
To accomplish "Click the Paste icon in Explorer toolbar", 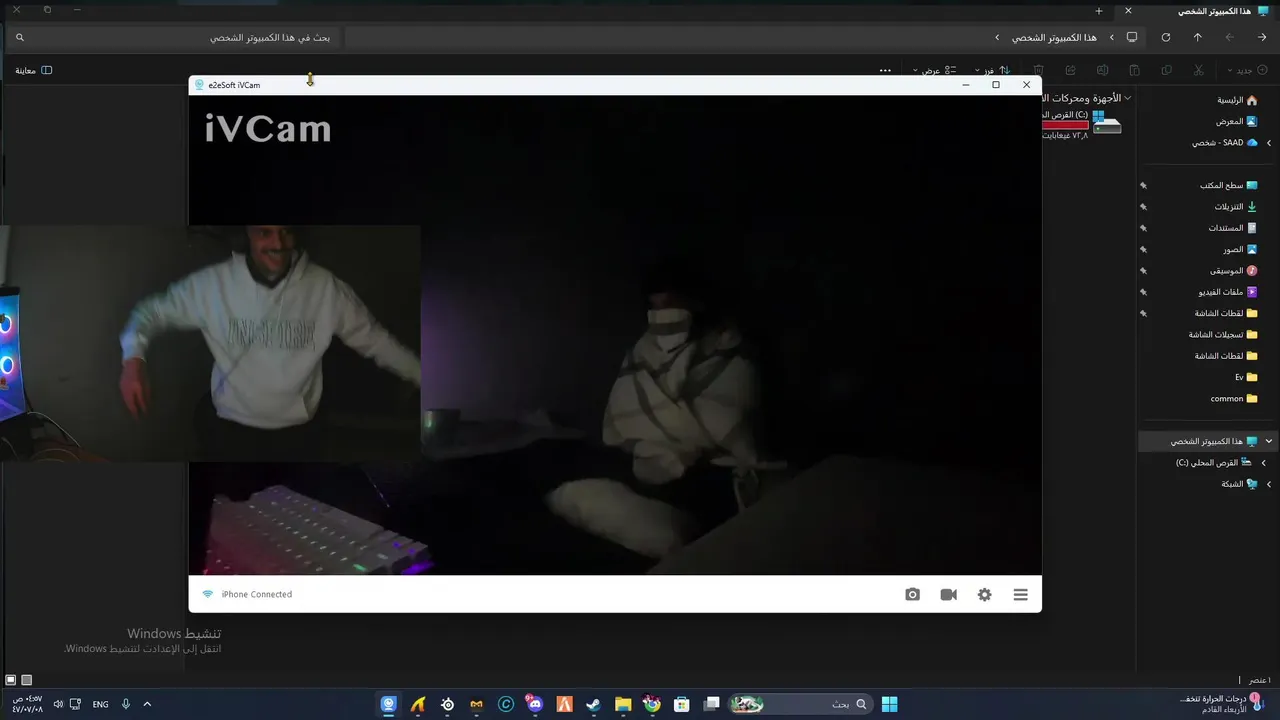I will [x=1134, y=70].
